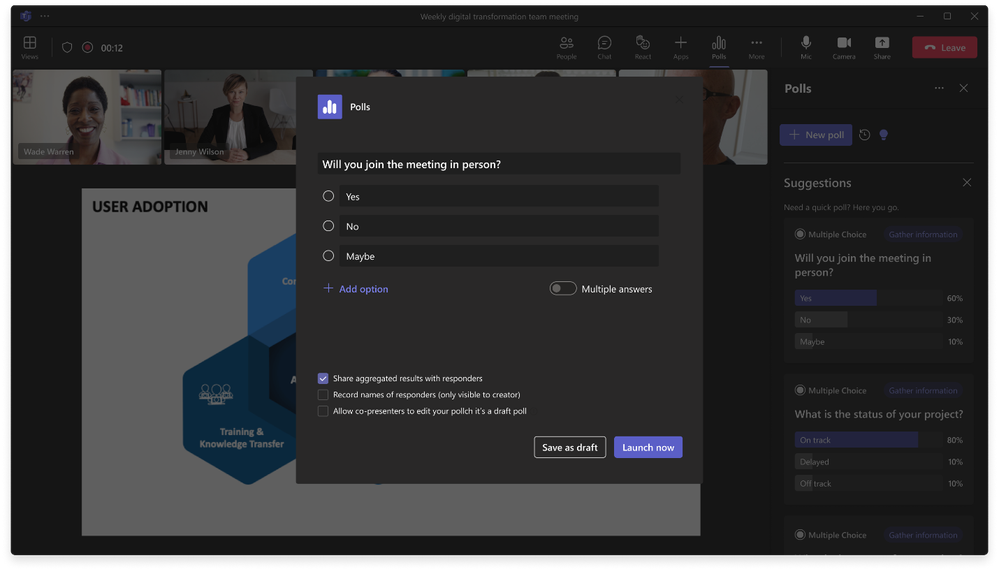
Task: Open the More options toolbar menu
Action: [x=756, y=43]
